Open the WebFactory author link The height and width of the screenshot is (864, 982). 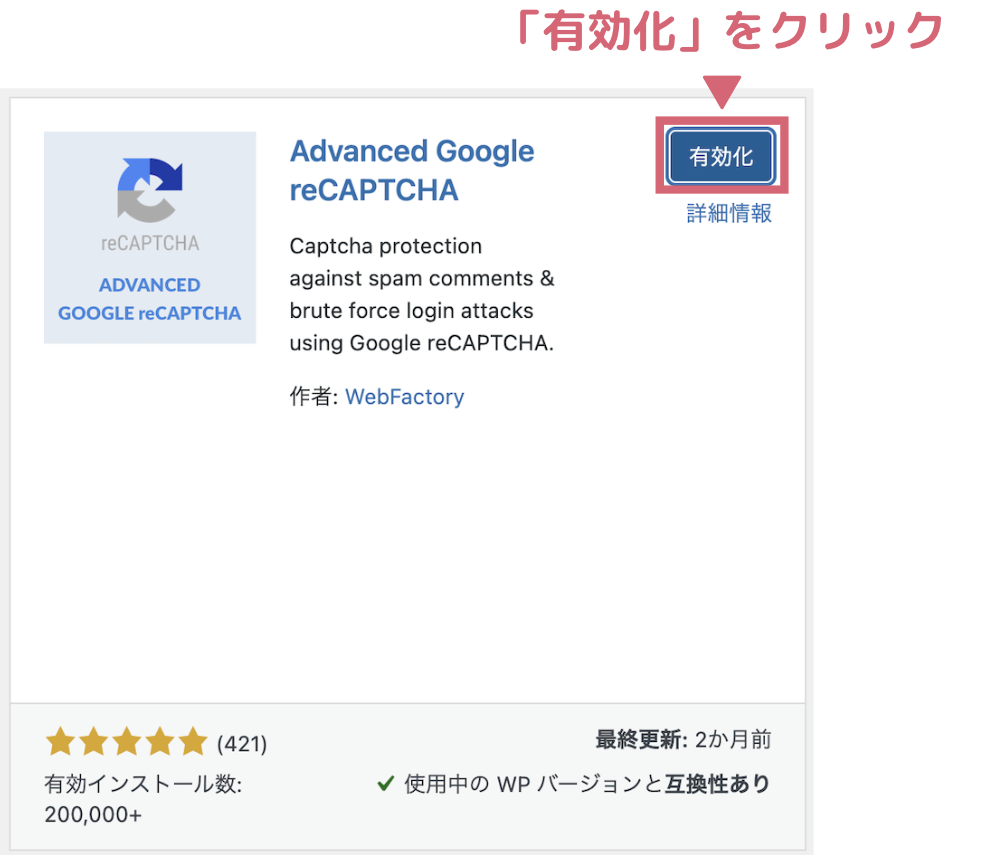coord(405,396)
